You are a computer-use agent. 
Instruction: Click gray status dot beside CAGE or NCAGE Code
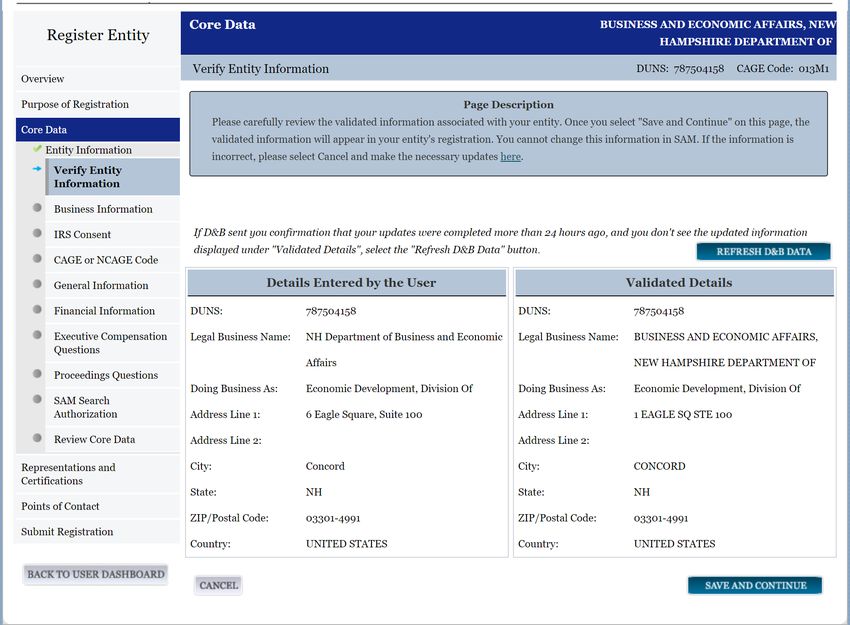coord(37,259)
